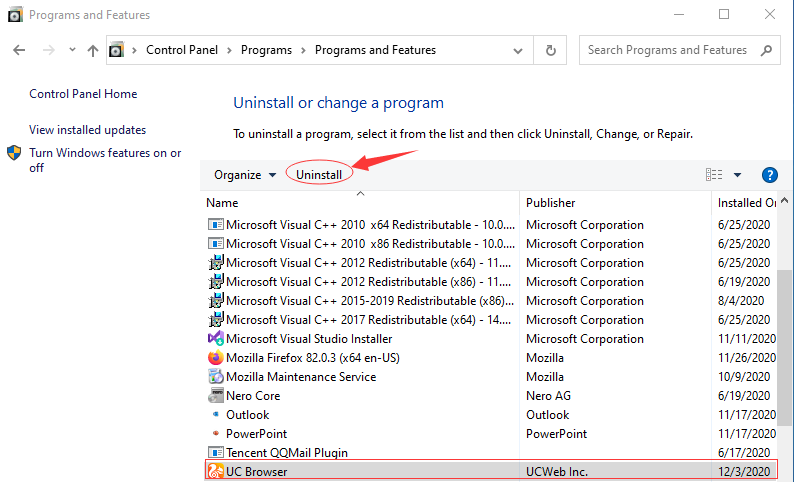Open address bar history dropdown

518,51
